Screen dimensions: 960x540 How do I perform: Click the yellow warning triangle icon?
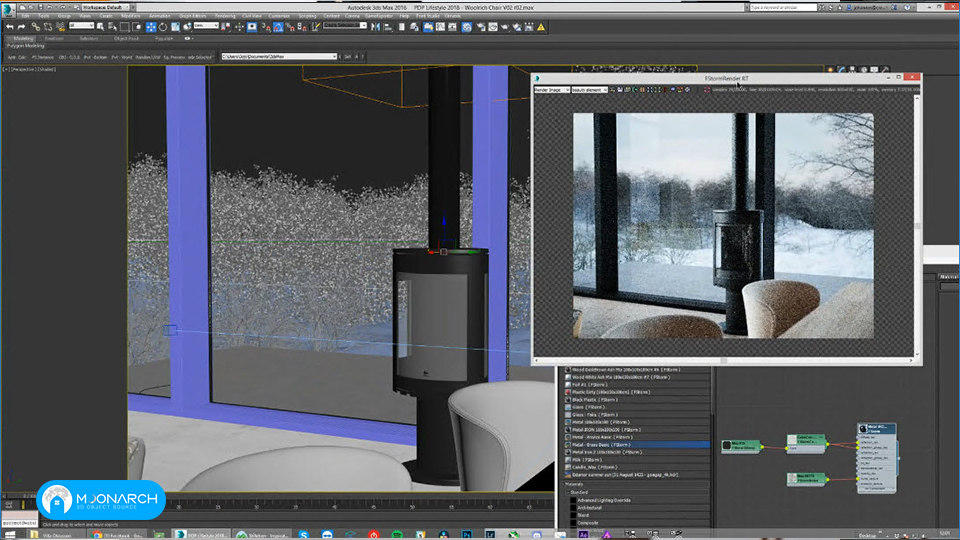(x=541, y=27)
